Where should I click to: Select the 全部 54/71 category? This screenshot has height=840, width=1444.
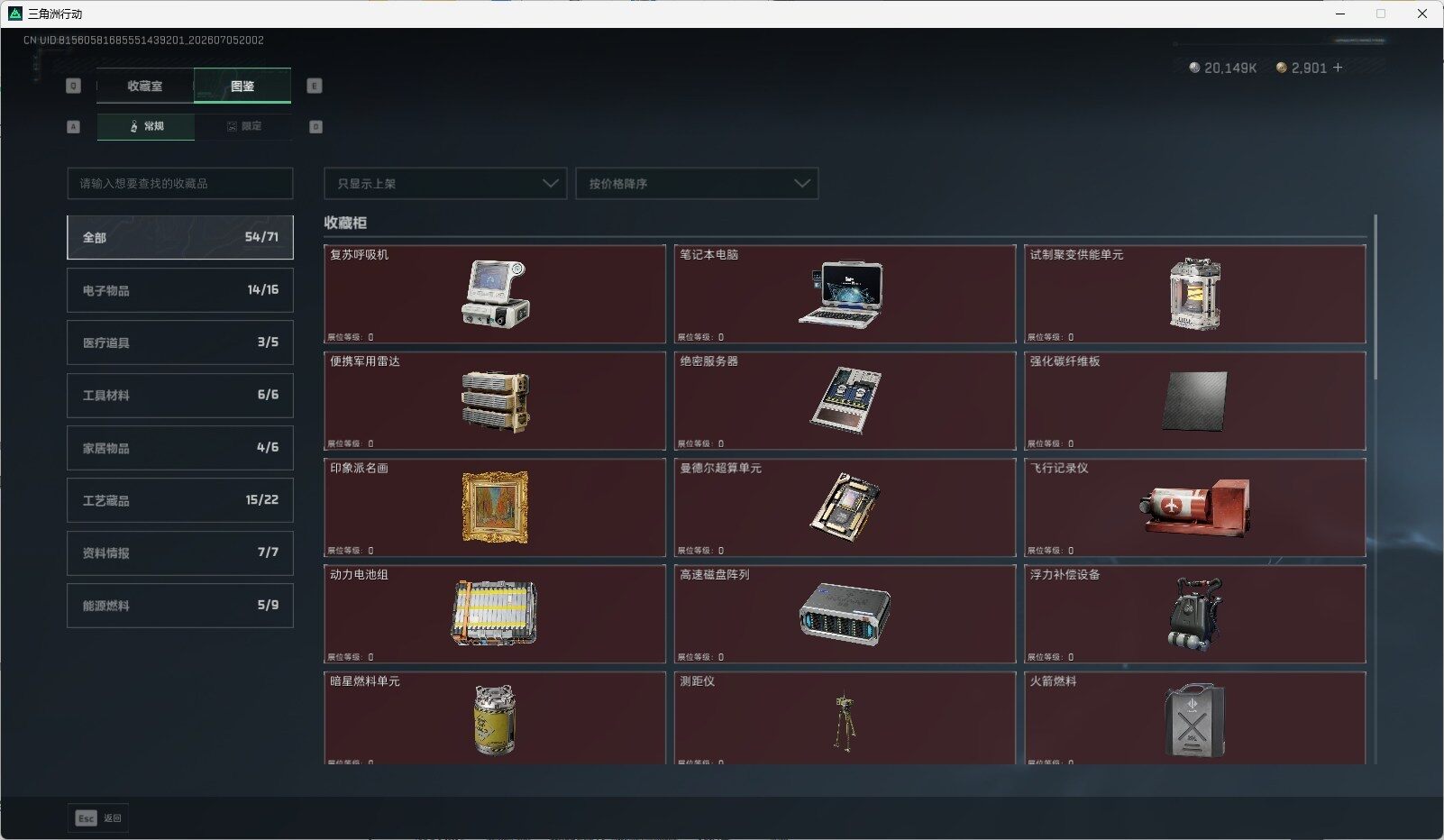coord(180,237)
